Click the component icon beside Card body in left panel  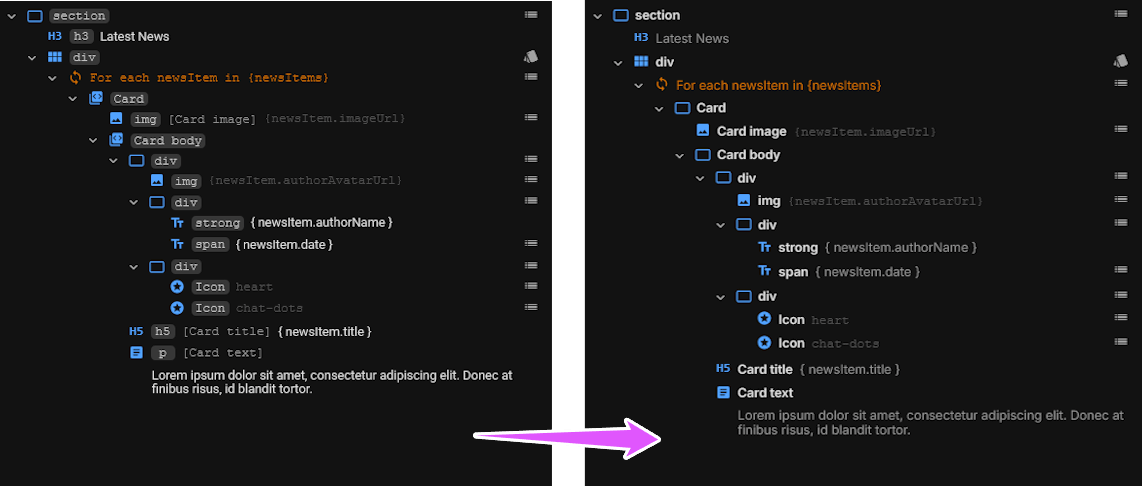click(116, 140)
